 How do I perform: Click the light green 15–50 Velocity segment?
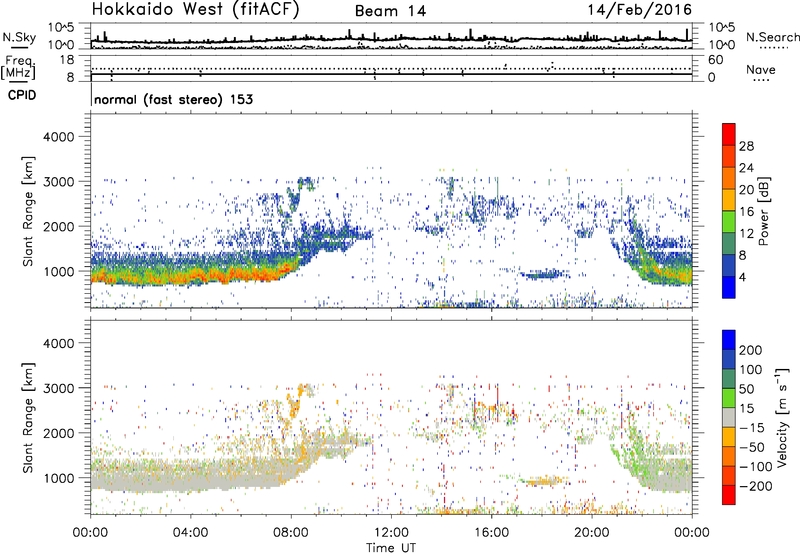point(729,398)
